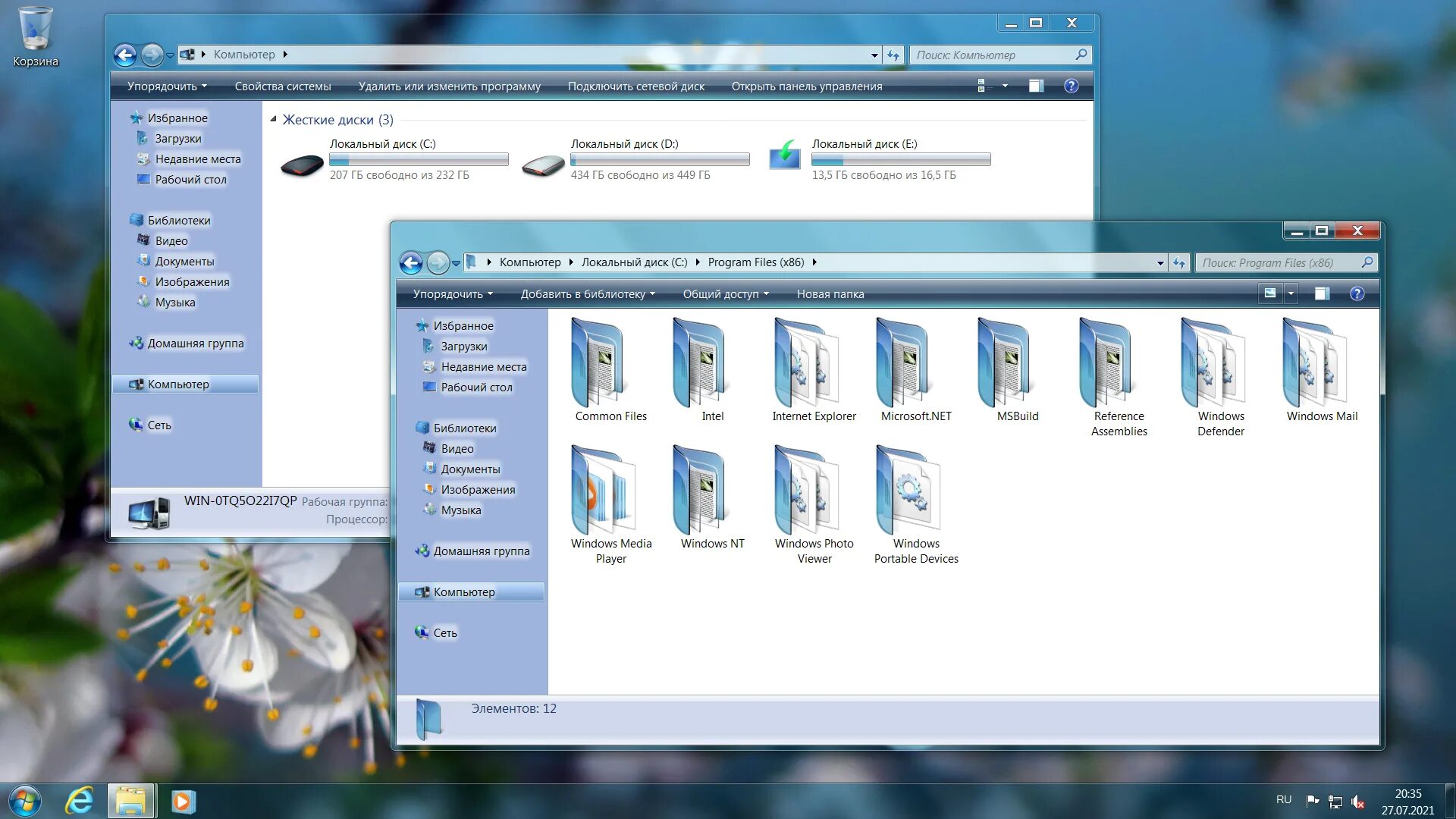The image size is (1456, 819).
Task: Click the back navigation arrow
Action: click(410, 262)
